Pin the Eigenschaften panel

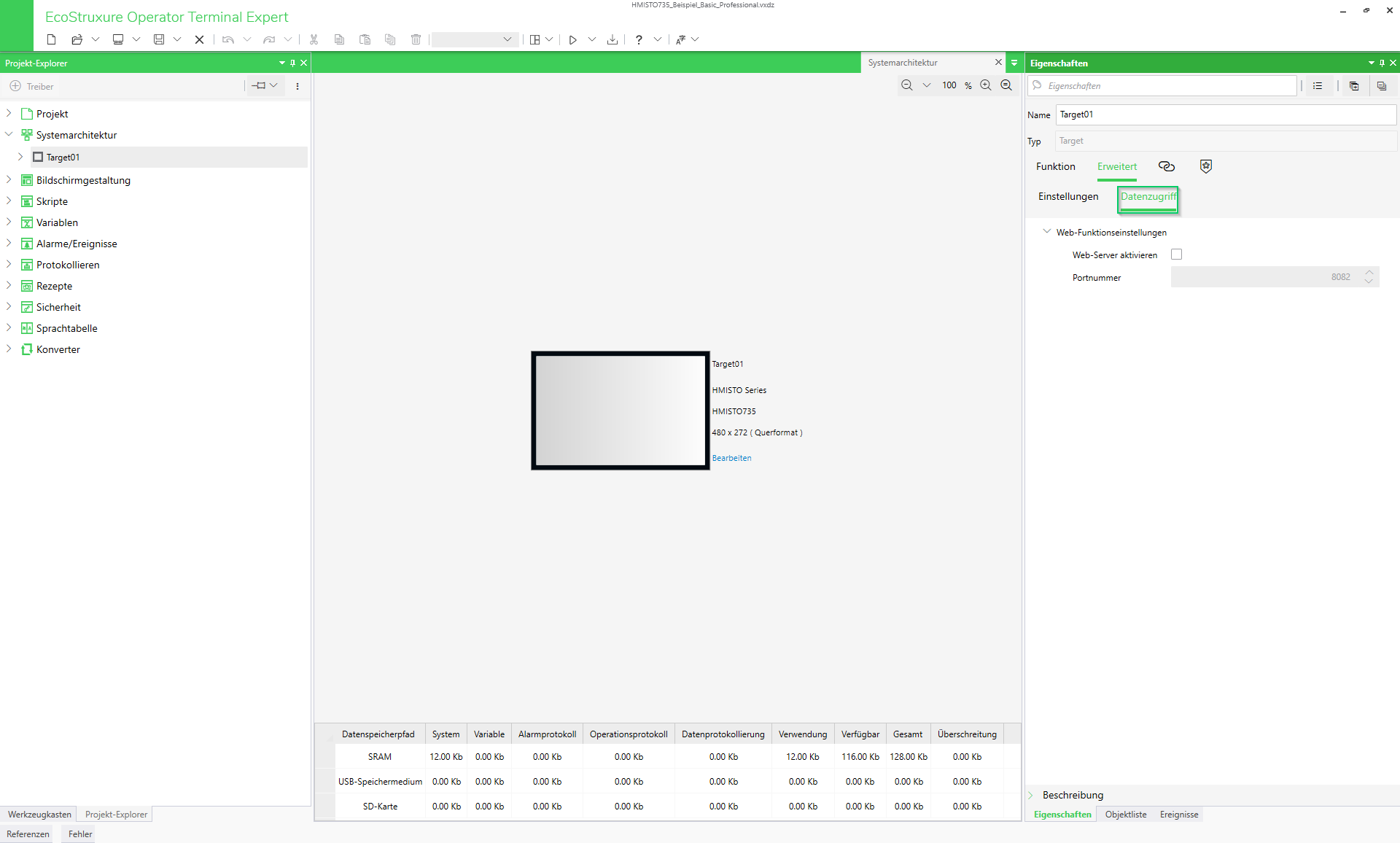coord(1382,63)
